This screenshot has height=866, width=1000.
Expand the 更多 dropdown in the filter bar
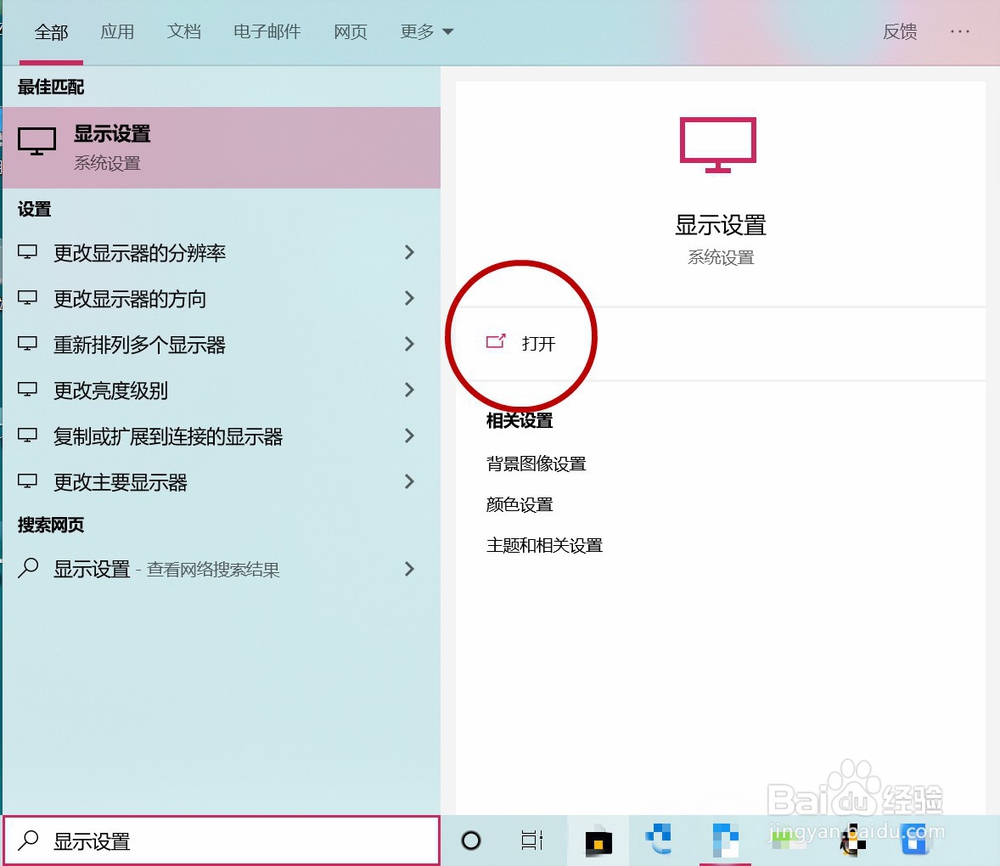point(426,31)
